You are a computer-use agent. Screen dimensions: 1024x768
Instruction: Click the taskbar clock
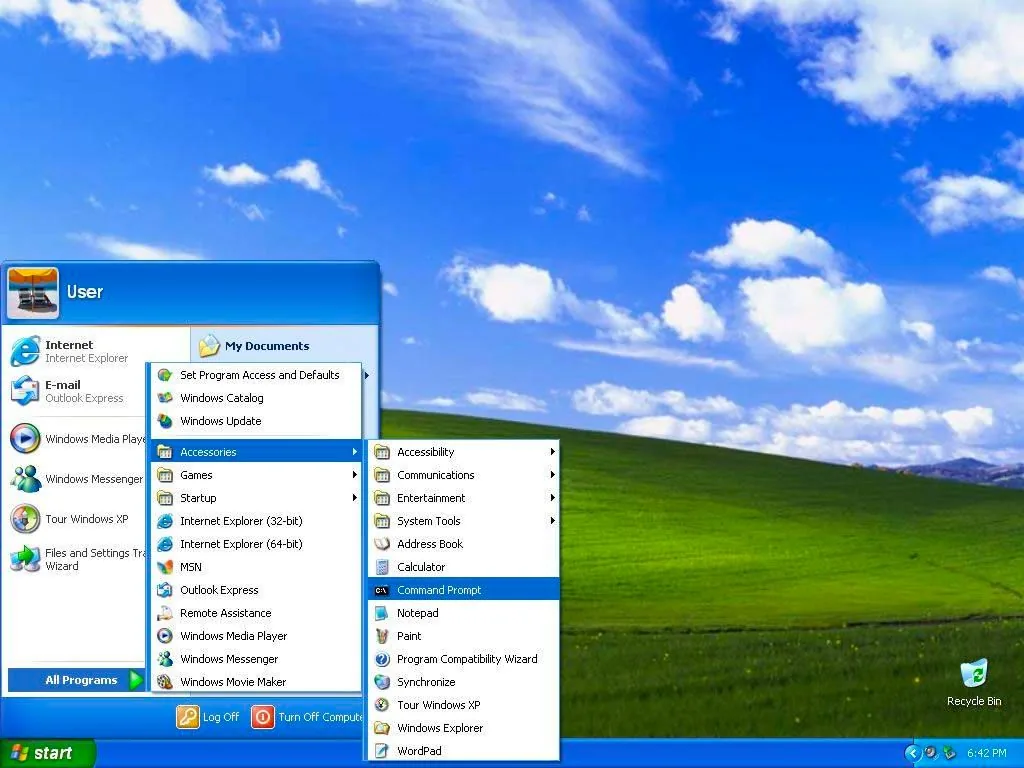click(x=986, y=753)
